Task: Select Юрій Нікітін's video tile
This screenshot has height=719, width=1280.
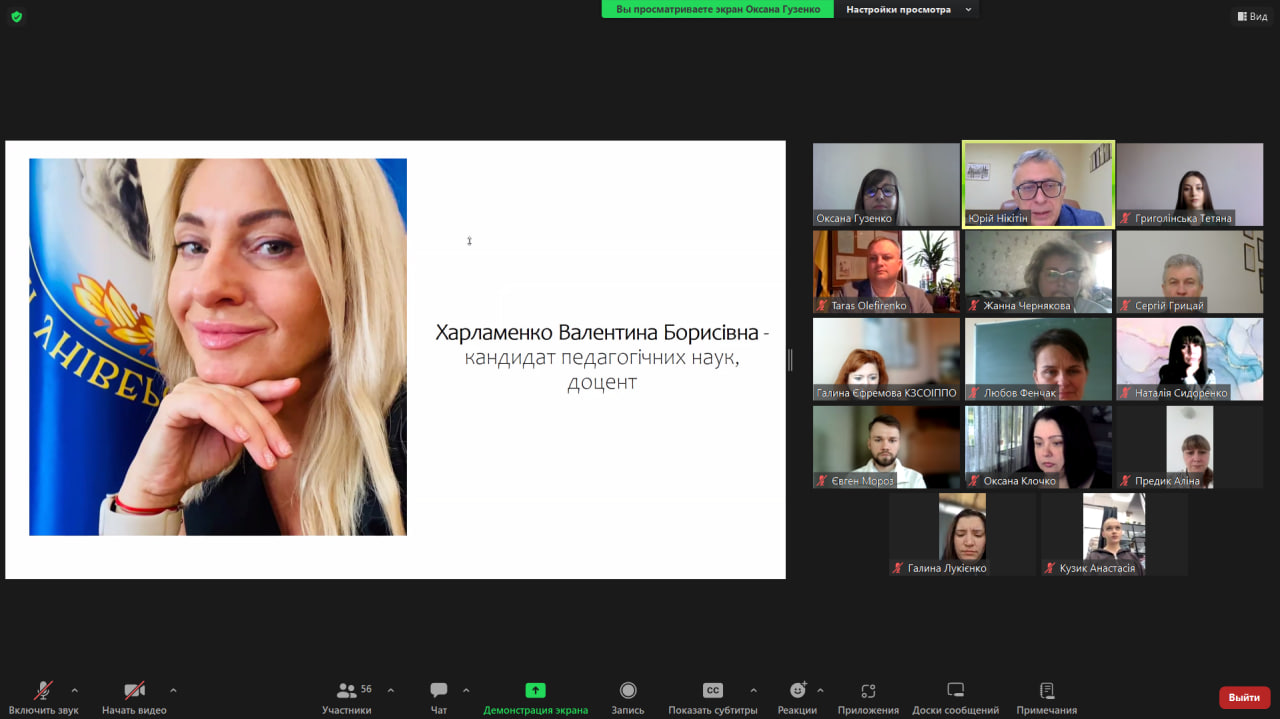Action: pos(1038,184)
